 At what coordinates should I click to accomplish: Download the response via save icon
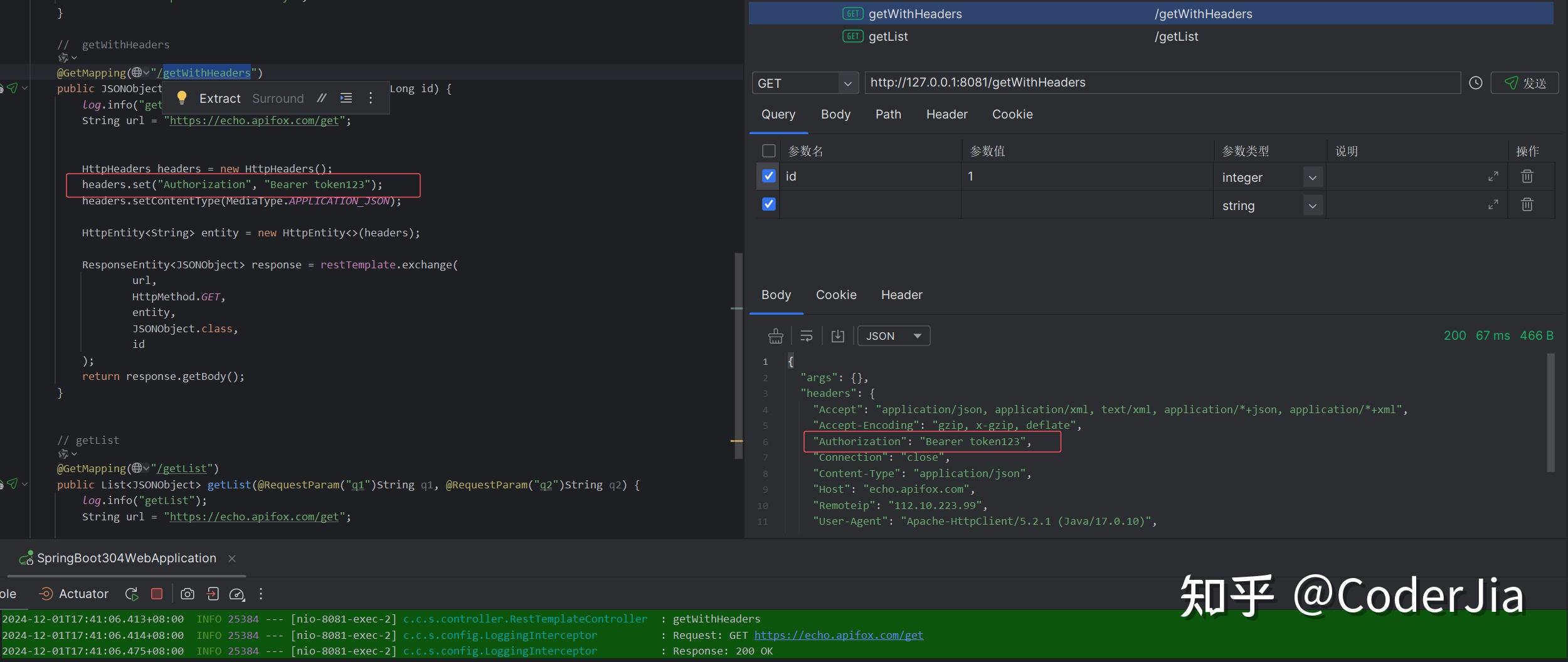(837, 336)
